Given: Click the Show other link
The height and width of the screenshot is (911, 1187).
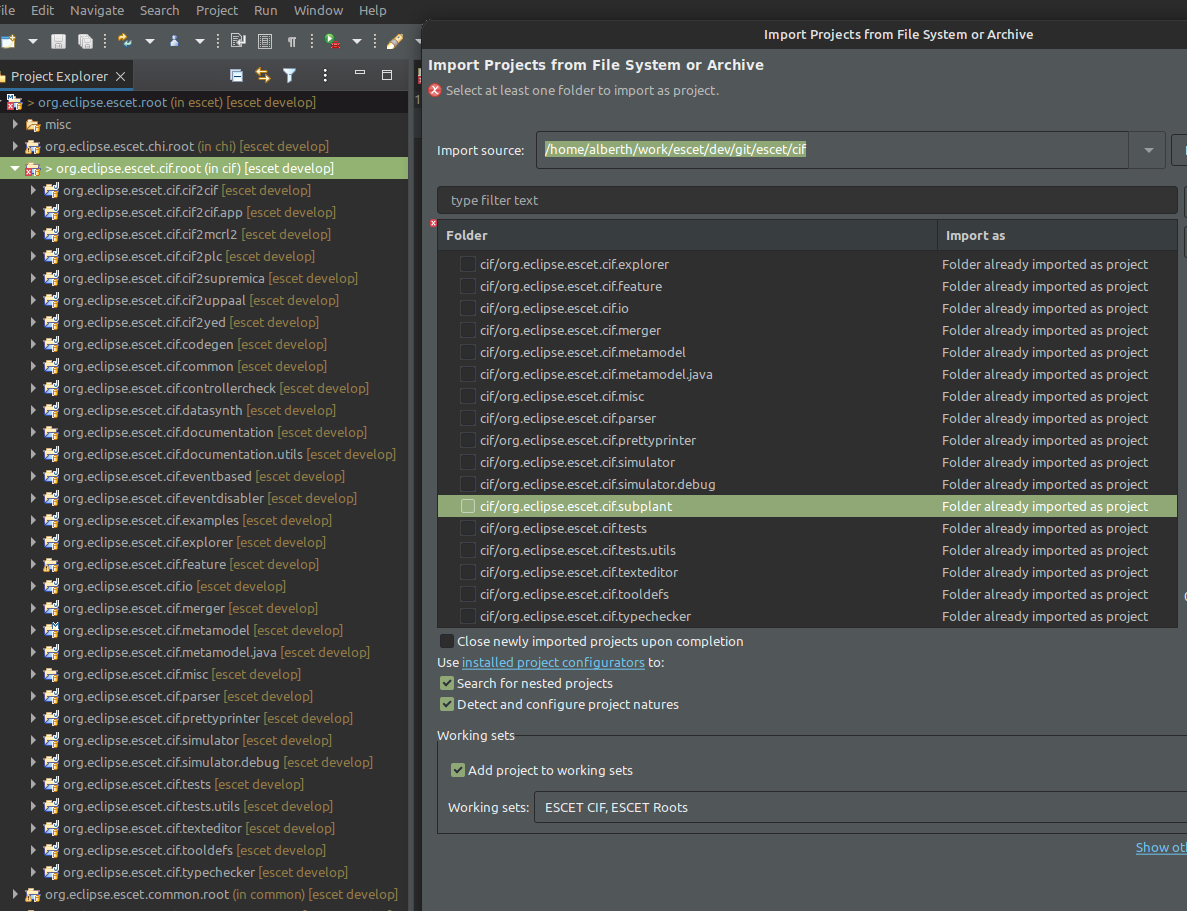Looking at the screenshot, I should click(x=1161, y=847).
